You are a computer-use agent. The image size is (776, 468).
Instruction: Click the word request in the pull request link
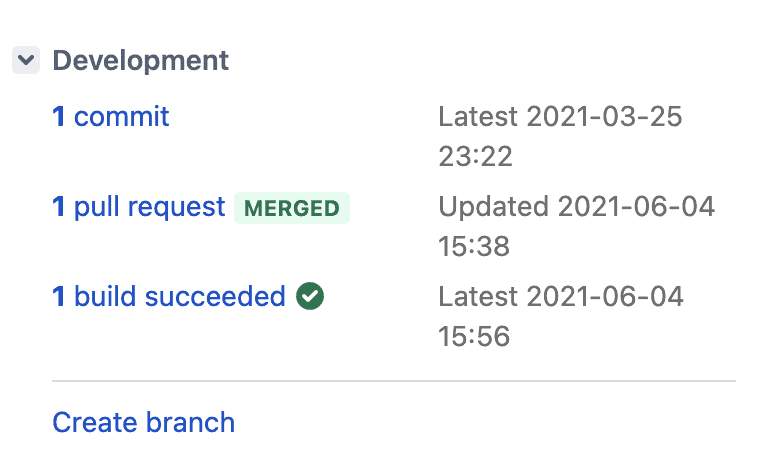tap(177, 208)
